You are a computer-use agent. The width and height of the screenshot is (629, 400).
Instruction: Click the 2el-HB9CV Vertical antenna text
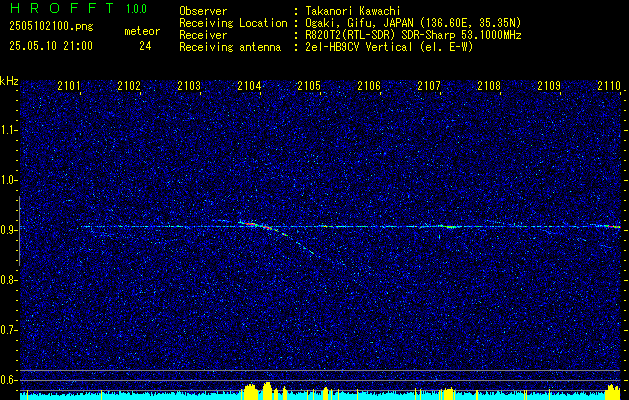click(x=389, y=47)
